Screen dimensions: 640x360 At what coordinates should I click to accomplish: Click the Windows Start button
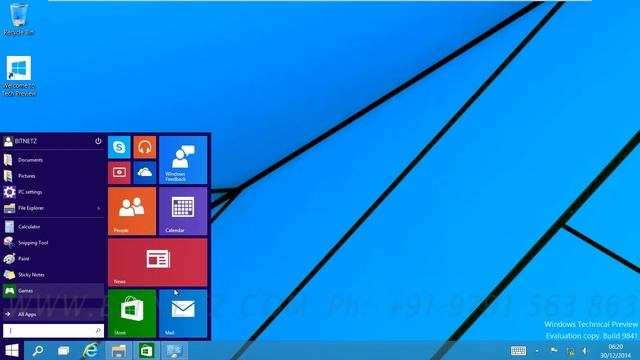click(x=11, y=351)
